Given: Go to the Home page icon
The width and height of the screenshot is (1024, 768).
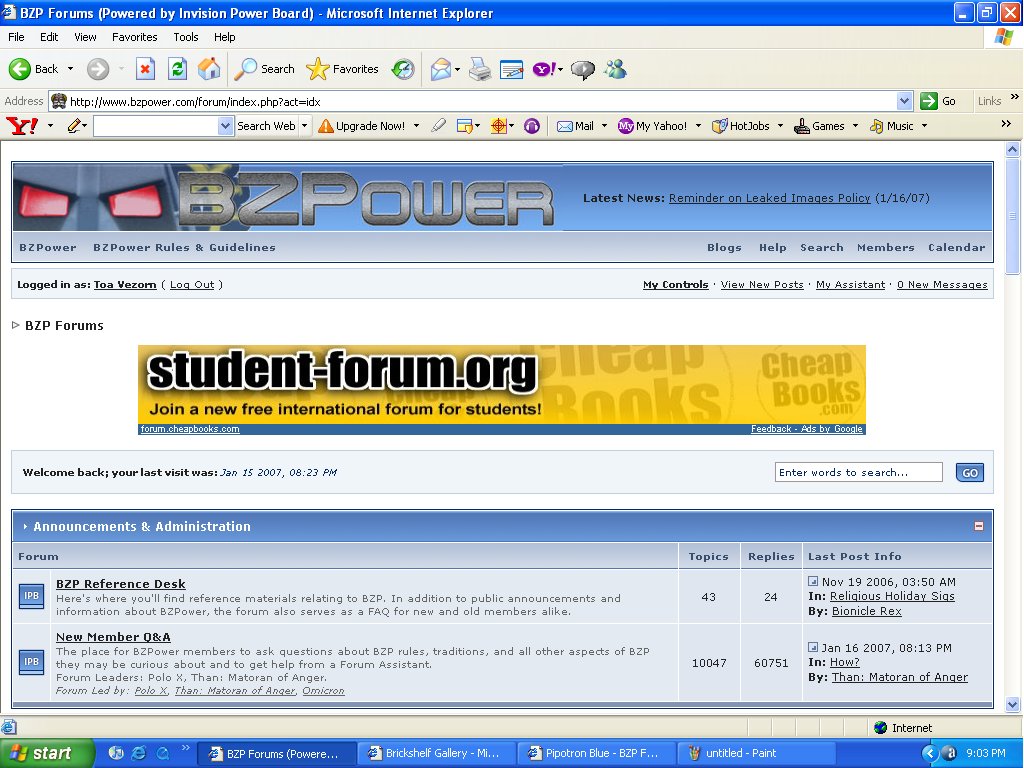Looking at the screenshot, I should 209,69.
